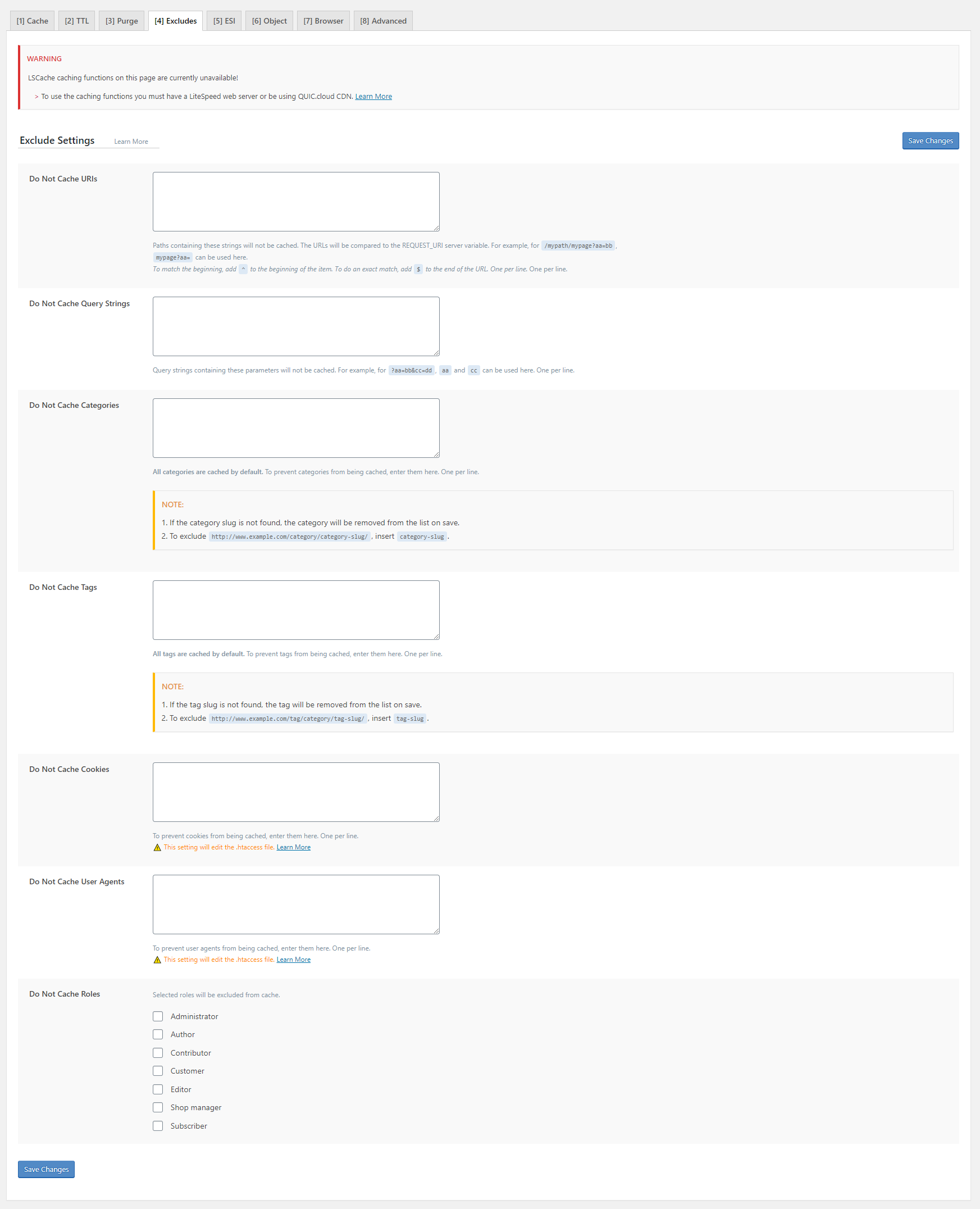Click the bottom Save Changes button
Viewport: 980px width, 1209px height.
click(46, 1169)
